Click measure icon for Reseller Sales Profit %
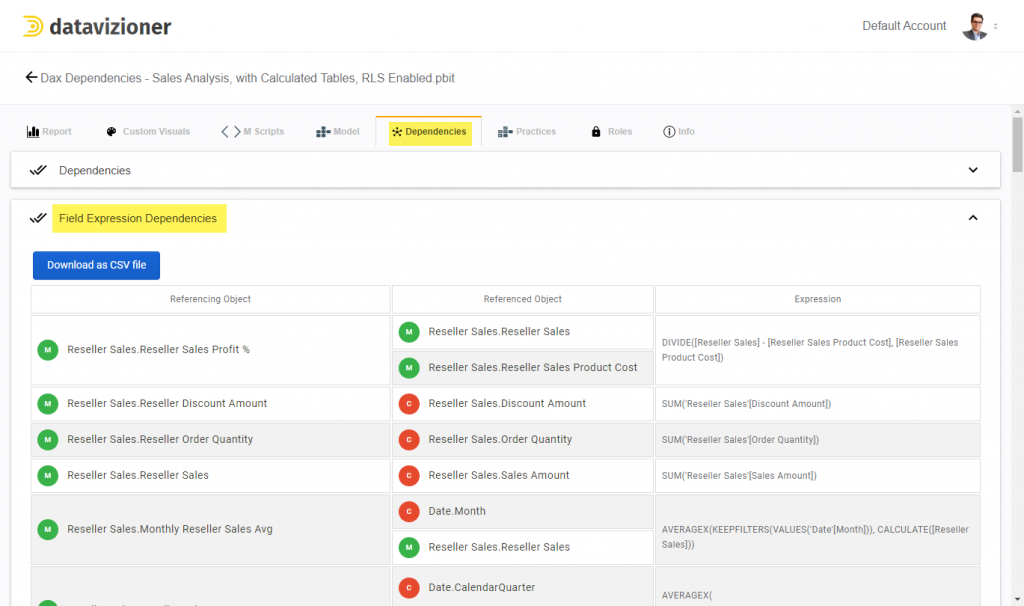The height and width of the screenshot is (606, 1024). pyautogui.click(x=48, y=350)
